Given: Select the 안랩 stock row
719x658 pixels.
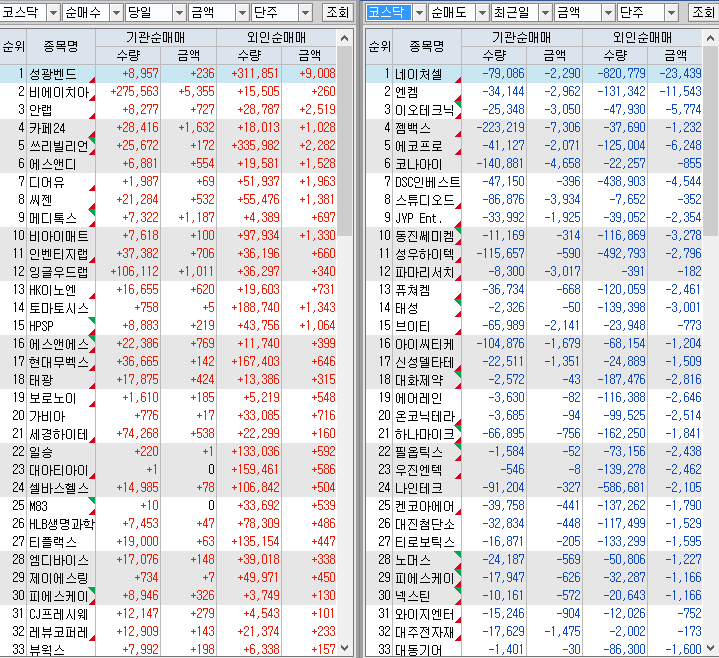Looking at the screenshot, I should (168, 110).
